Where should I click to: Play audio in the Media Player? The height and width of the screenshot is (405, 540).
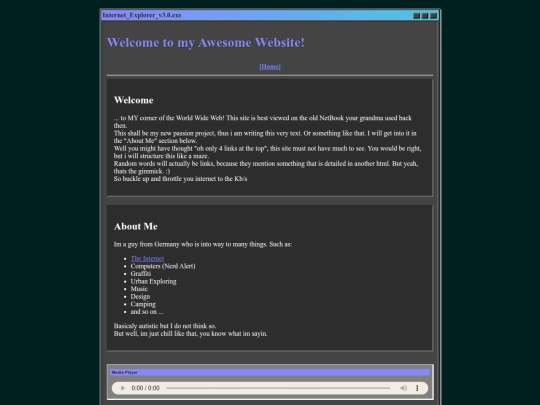tap(123, 388)
